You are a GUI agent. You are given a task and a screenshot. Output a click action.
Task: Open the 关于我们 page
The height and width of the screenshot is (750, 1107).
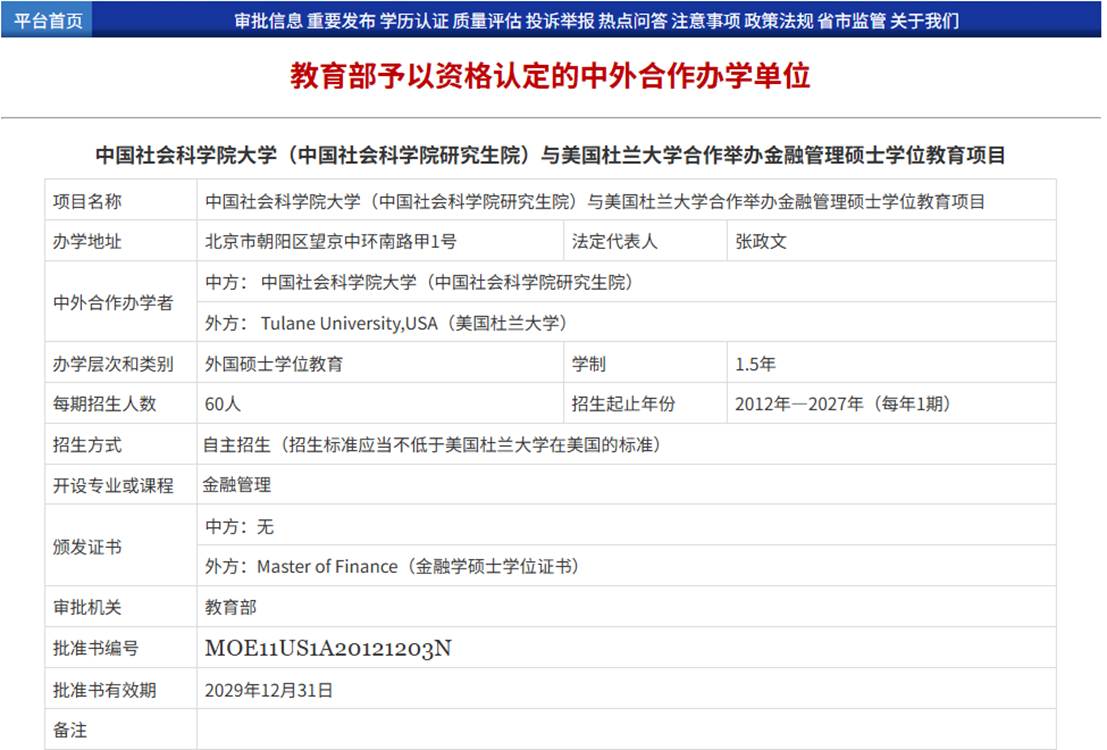924,21
